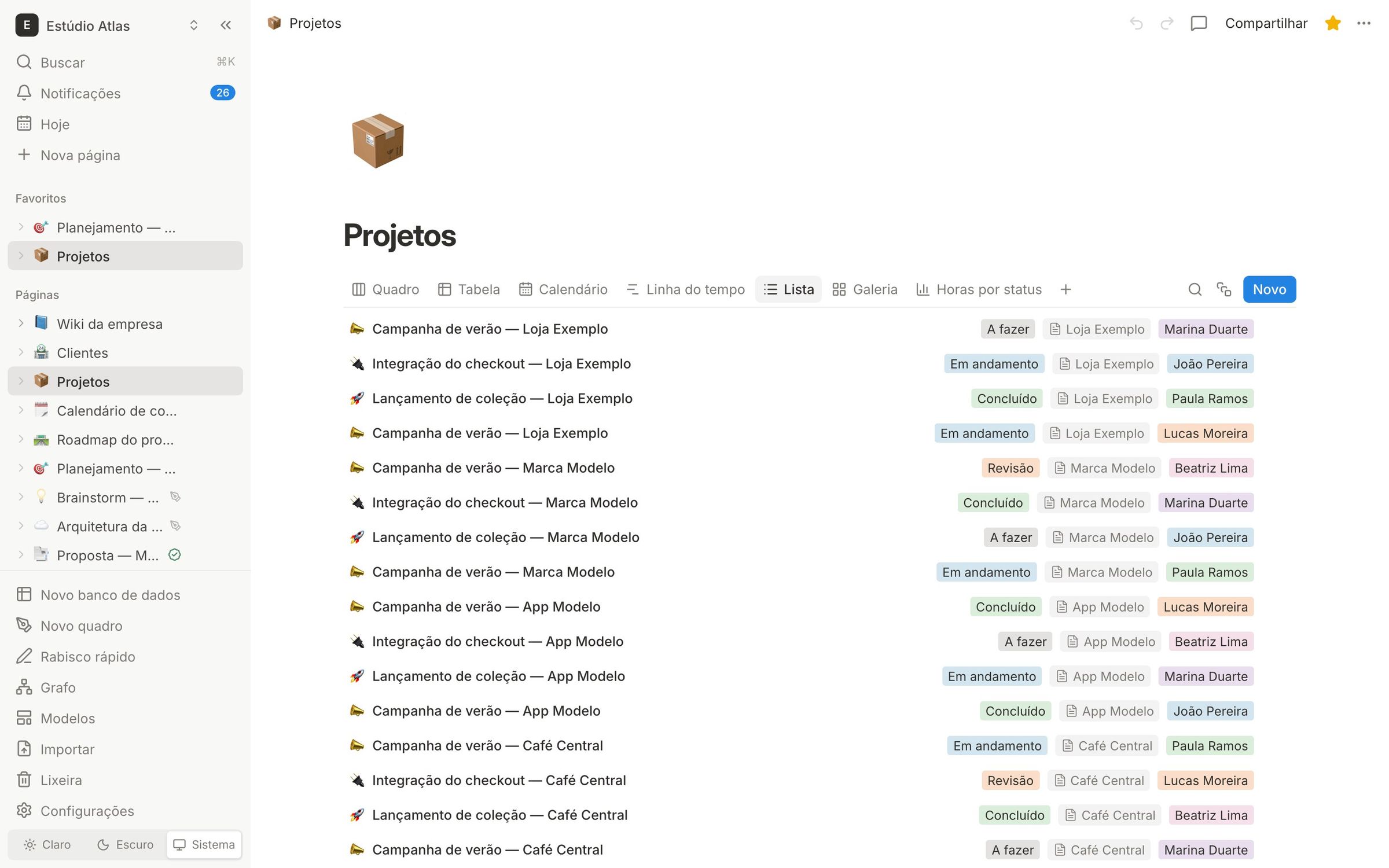Click the undo arrow icon
1389x868 pixels.
[x=1136, y=24]
